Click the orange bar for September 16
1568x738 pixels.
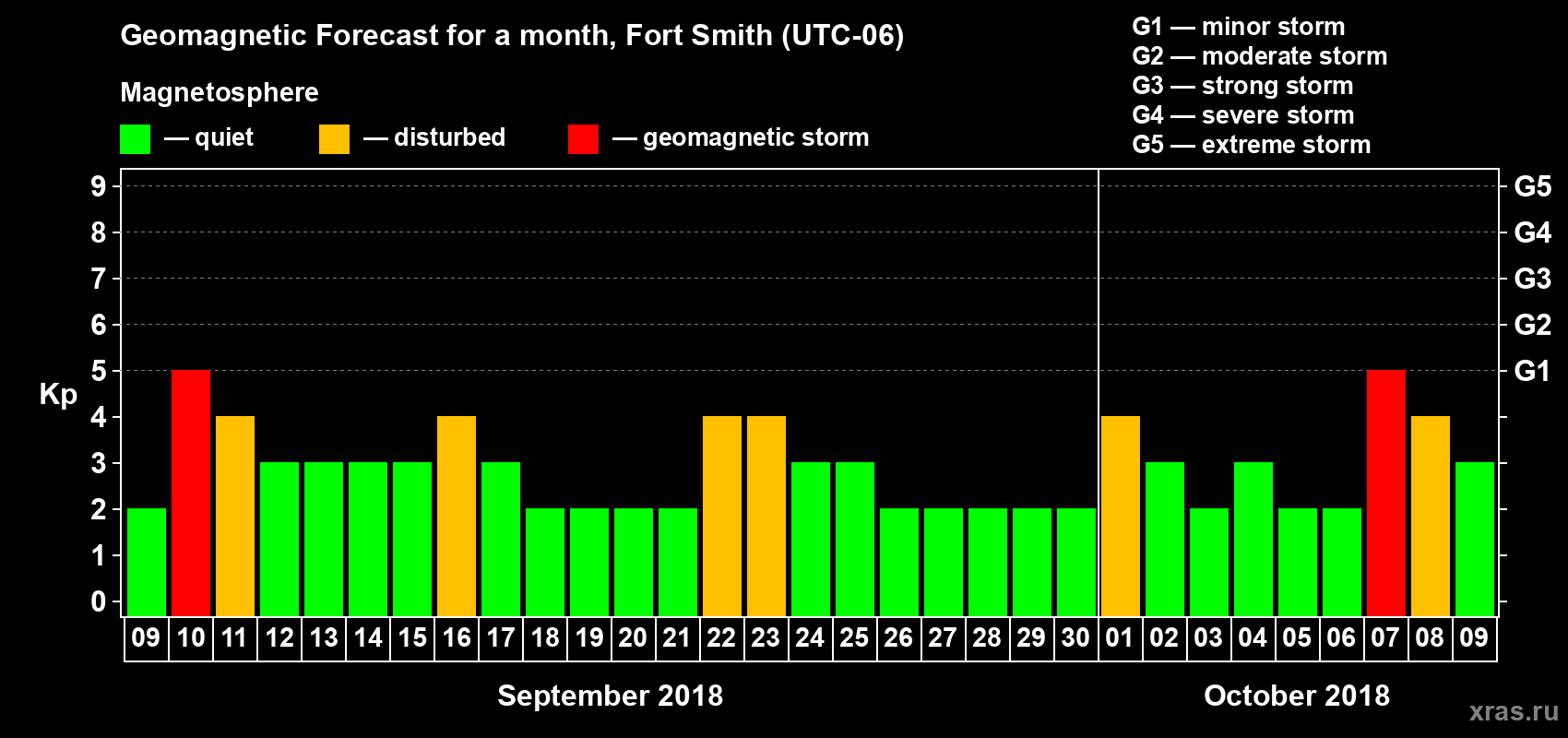(x=457, y=517)
